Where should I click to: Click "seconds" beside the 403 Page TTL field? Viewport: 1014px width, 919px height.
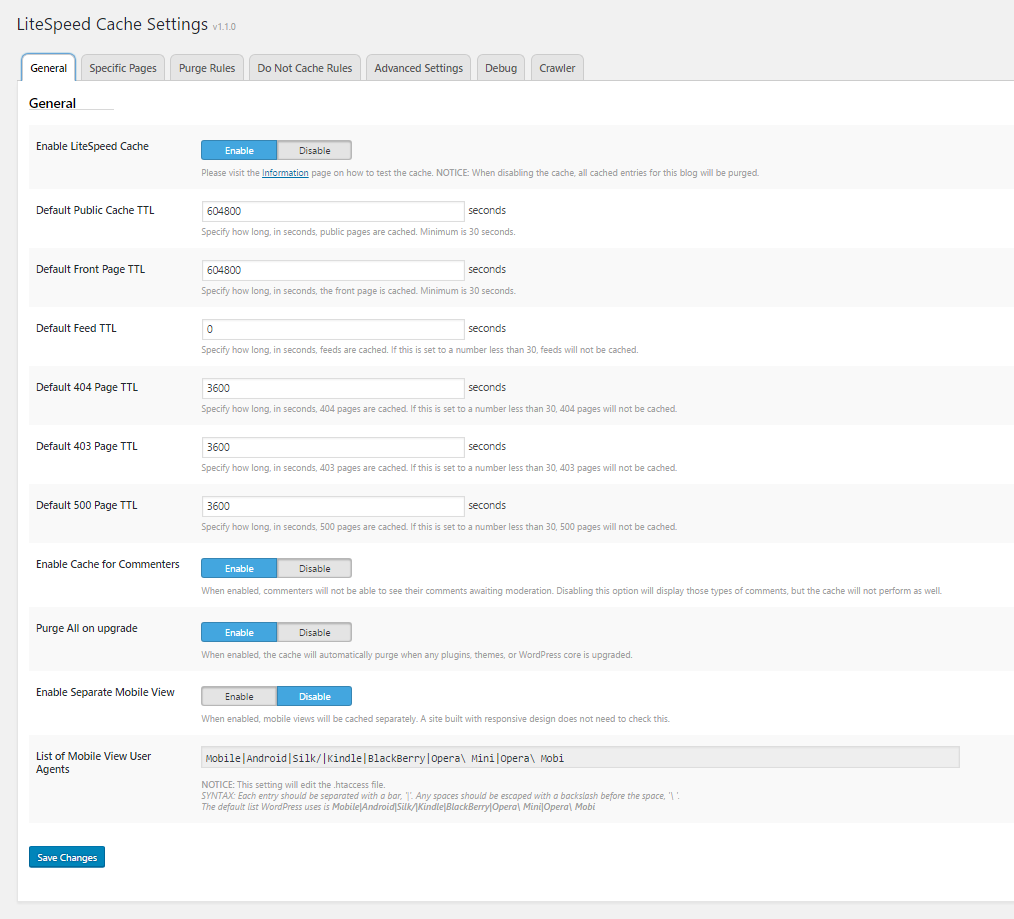pos(487,446)
